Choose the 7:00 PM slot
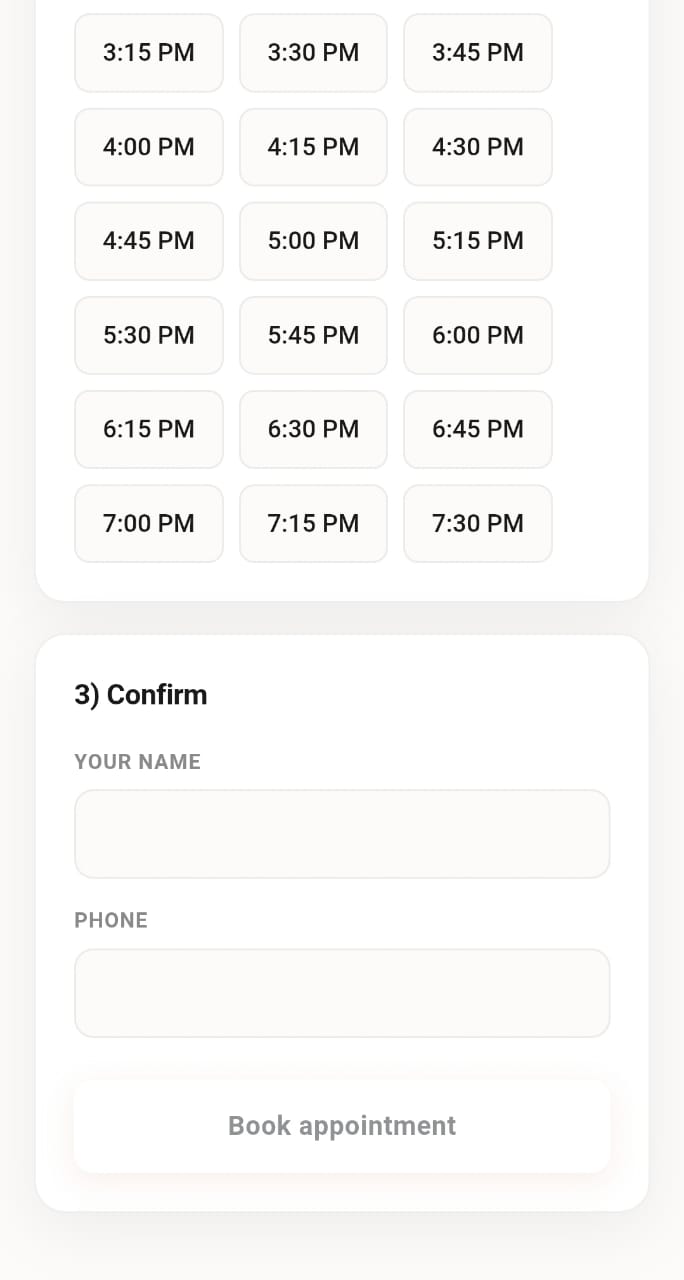684x1280 pixels. tap(148, 522)
